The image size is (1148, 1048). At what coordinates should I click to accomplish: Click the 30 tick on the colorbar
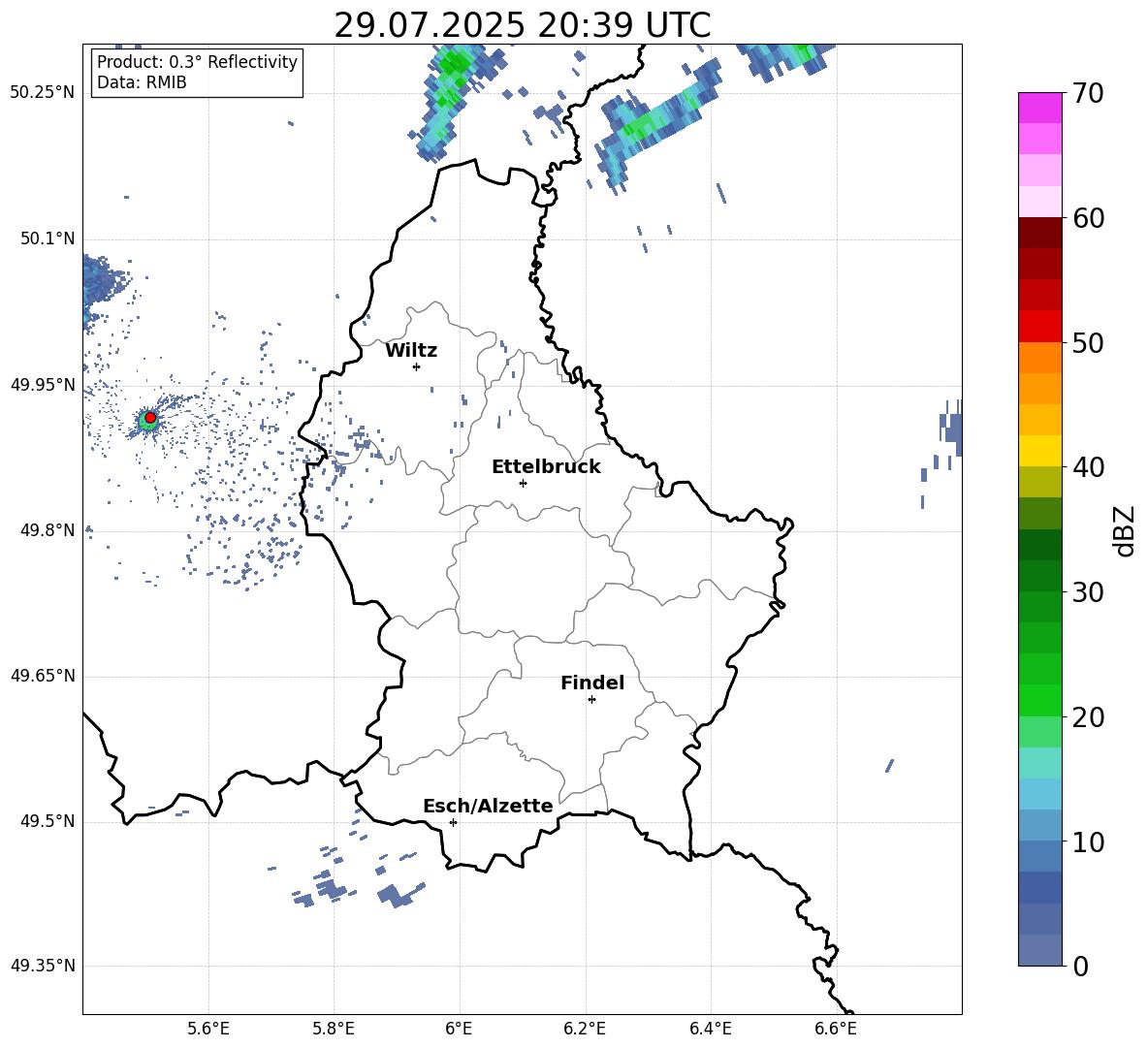tap(1087, 592)
